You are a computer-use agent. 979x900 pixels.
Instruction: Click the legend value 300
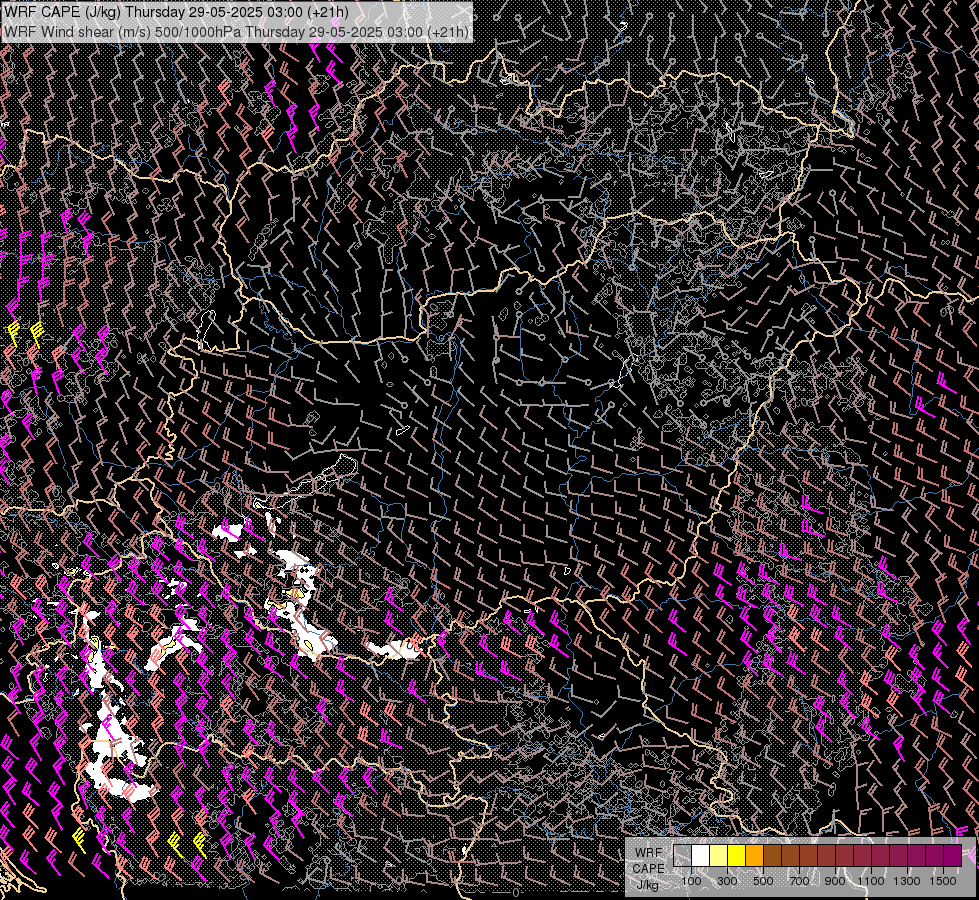coord(727,881)
